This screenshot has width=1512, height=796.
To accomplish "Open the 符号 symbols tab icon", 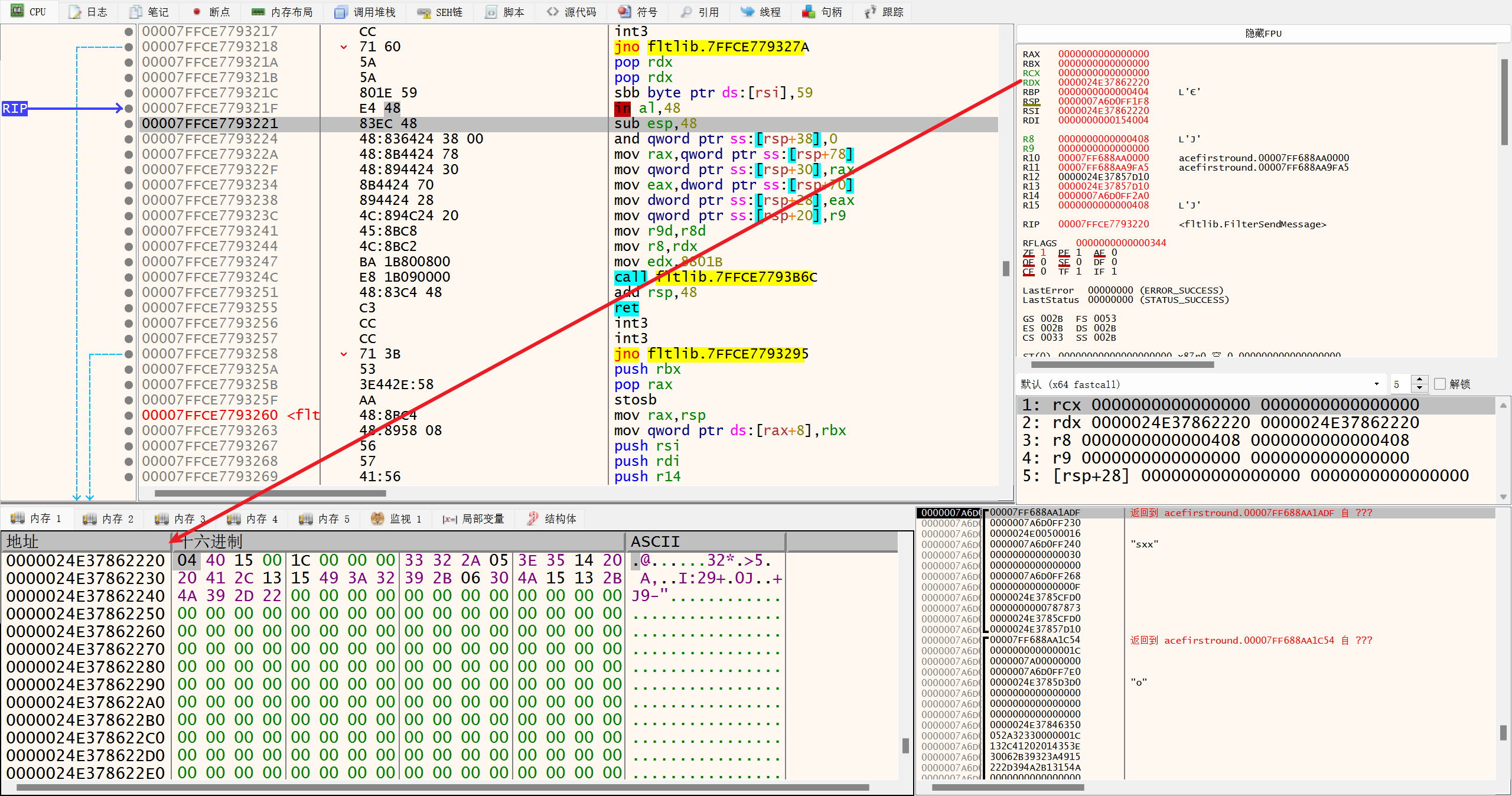I will pos(624,12).
